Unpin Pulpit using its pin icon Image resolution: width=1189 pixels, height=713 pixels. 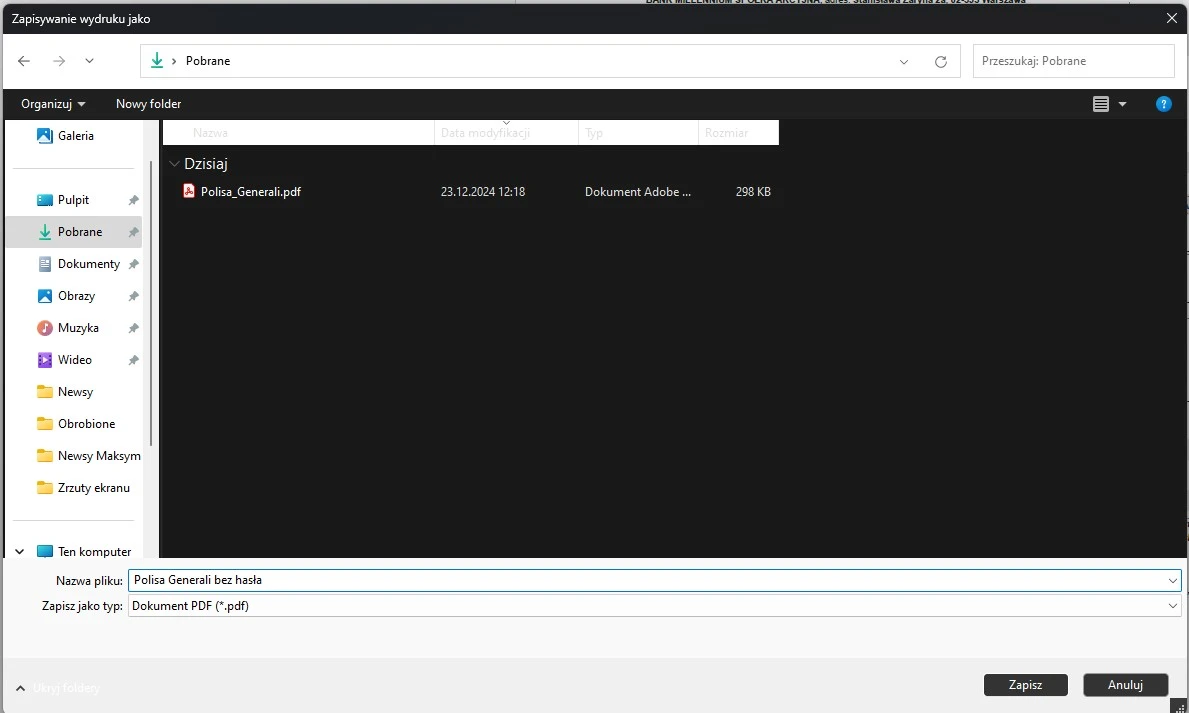click(133, 200)
